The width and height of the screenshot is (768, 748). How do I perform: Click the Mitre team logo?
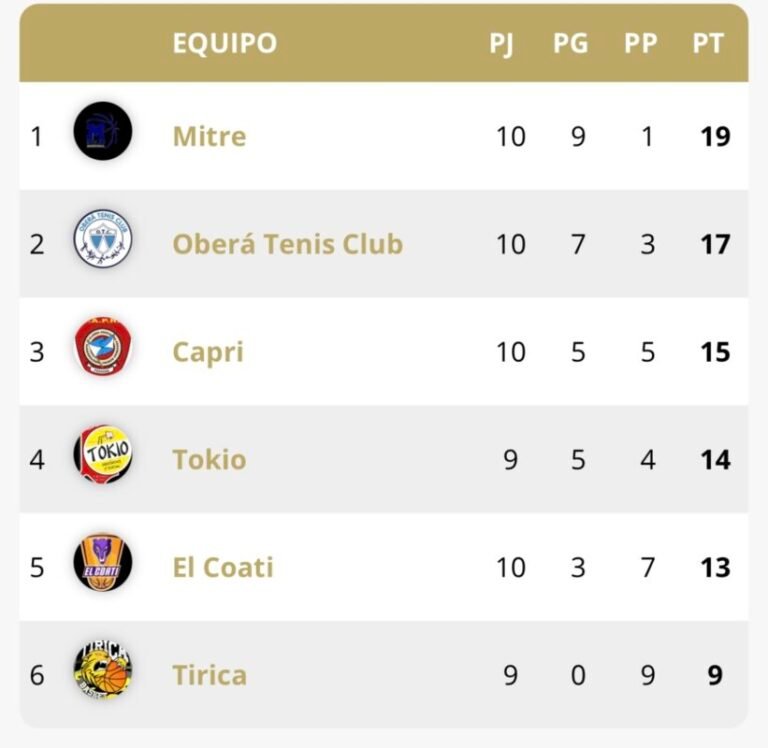coord(102,131)
